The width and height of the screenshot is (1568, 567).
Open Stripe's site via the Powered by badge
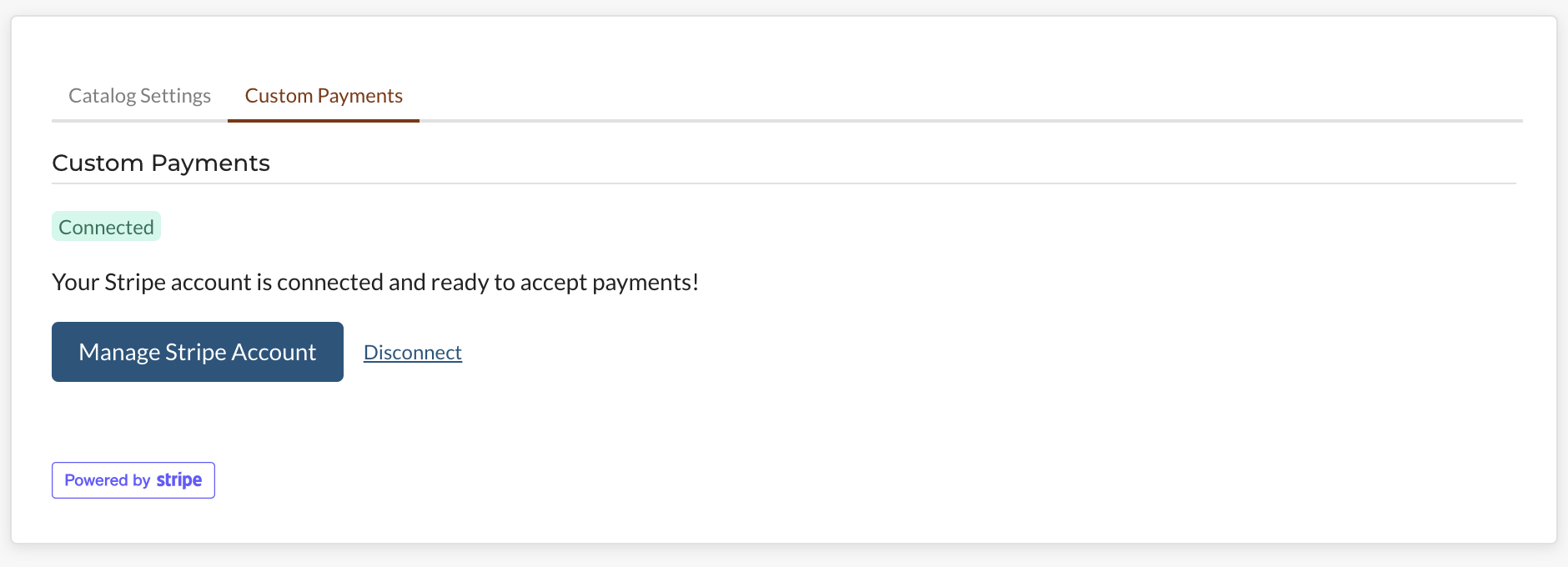(x=133, y=479)
